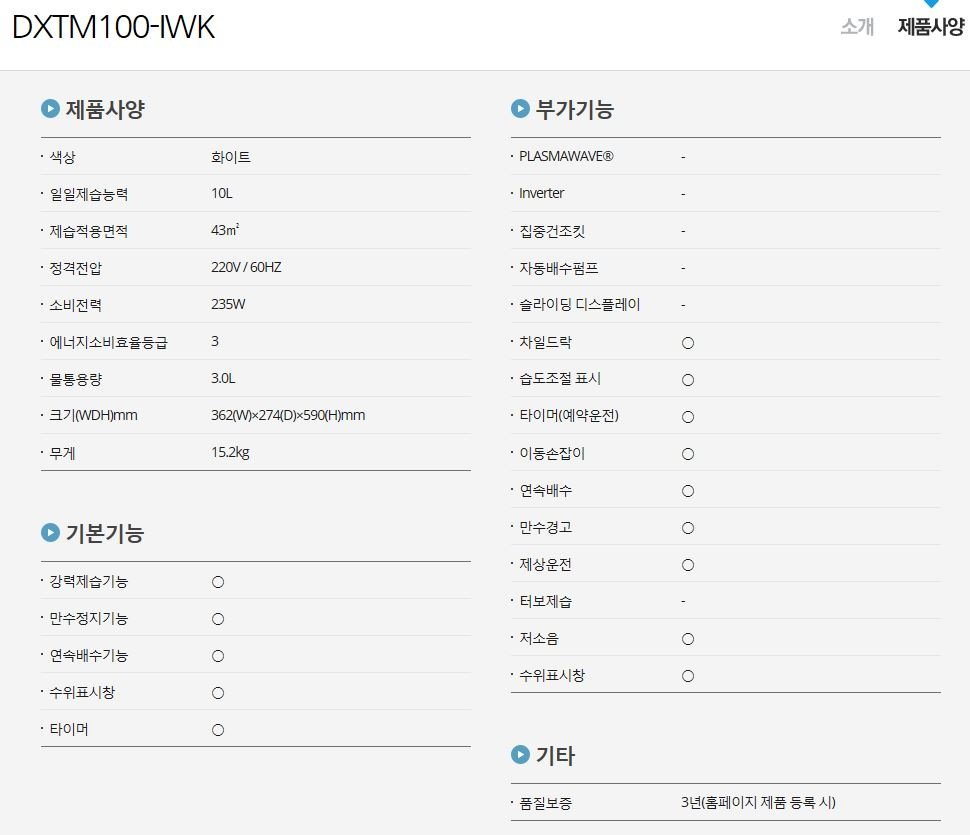The image size is (970, 835).
Task: Click the 기본기능 section heading
Action: click(105, 533)
